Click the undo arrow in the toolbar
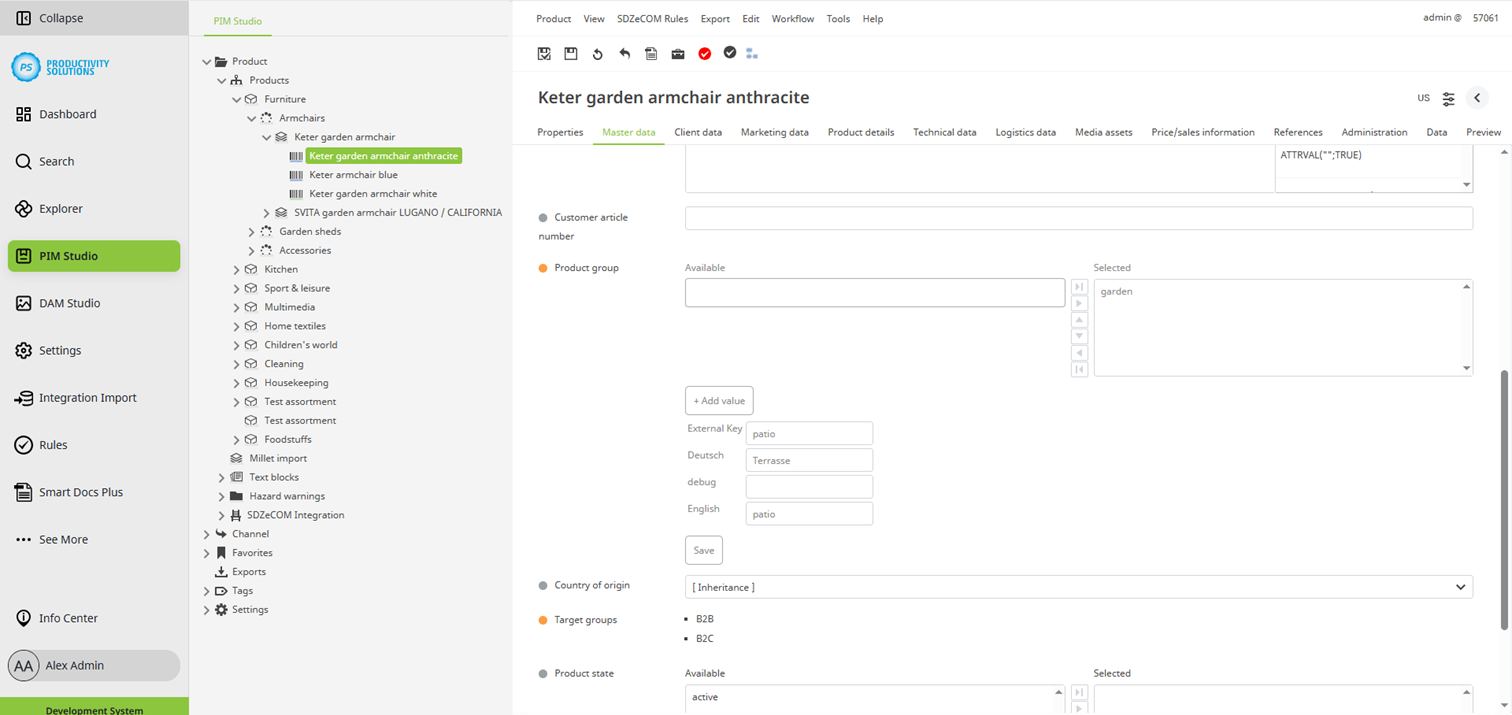The image size is (1512, 715). [624, 53]
